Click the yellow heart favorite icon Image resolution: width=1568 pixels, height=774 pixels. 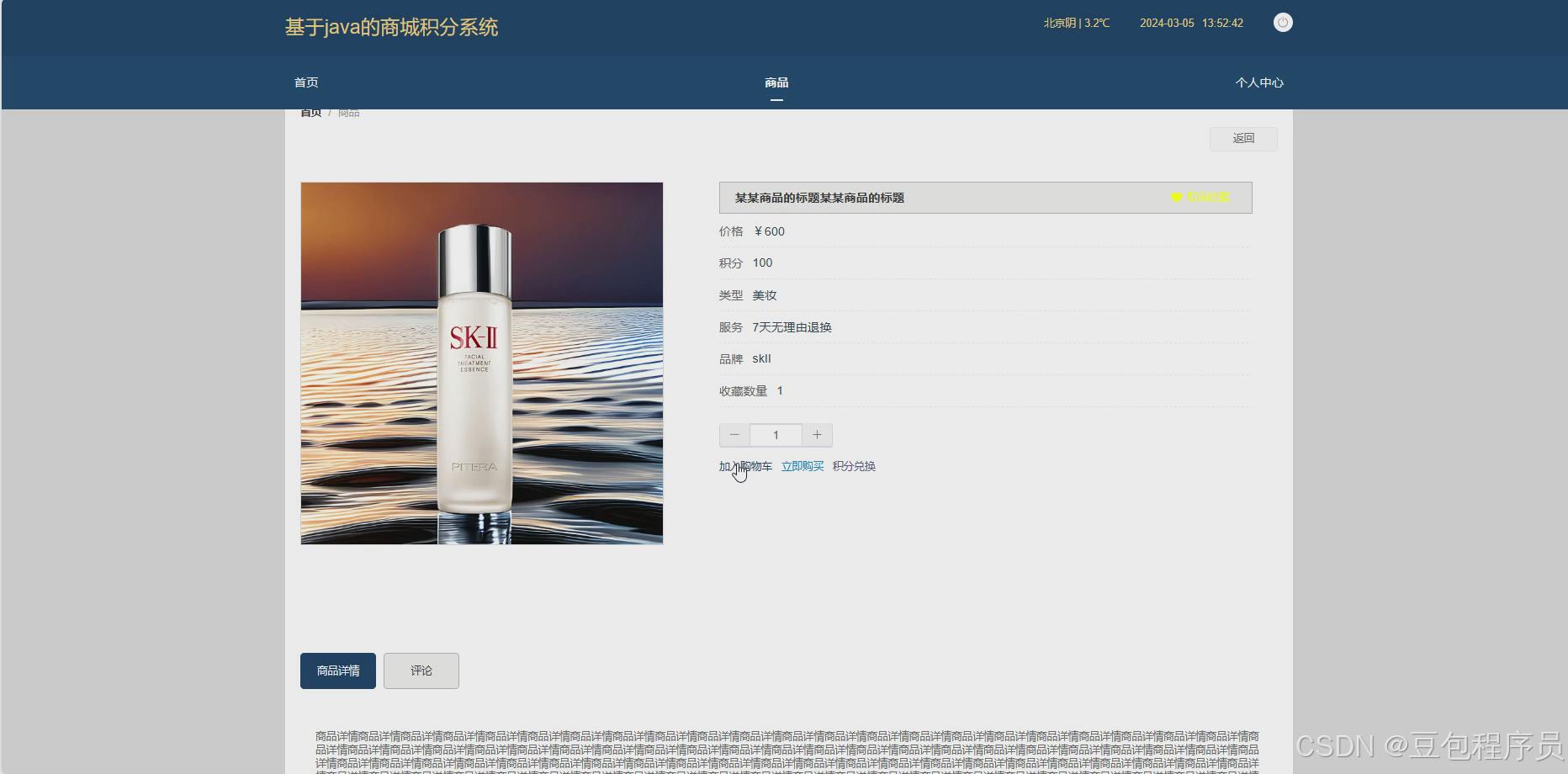coord(1176,198)
